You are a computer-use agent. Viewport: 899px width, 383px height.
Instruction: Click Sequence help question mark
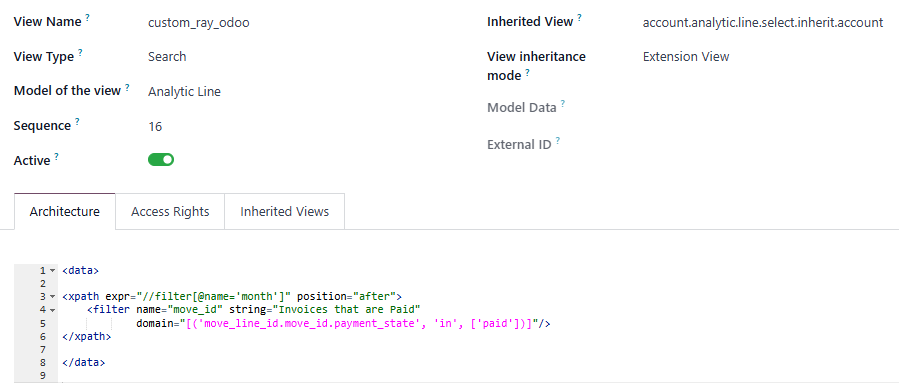[x=77, y=122]
